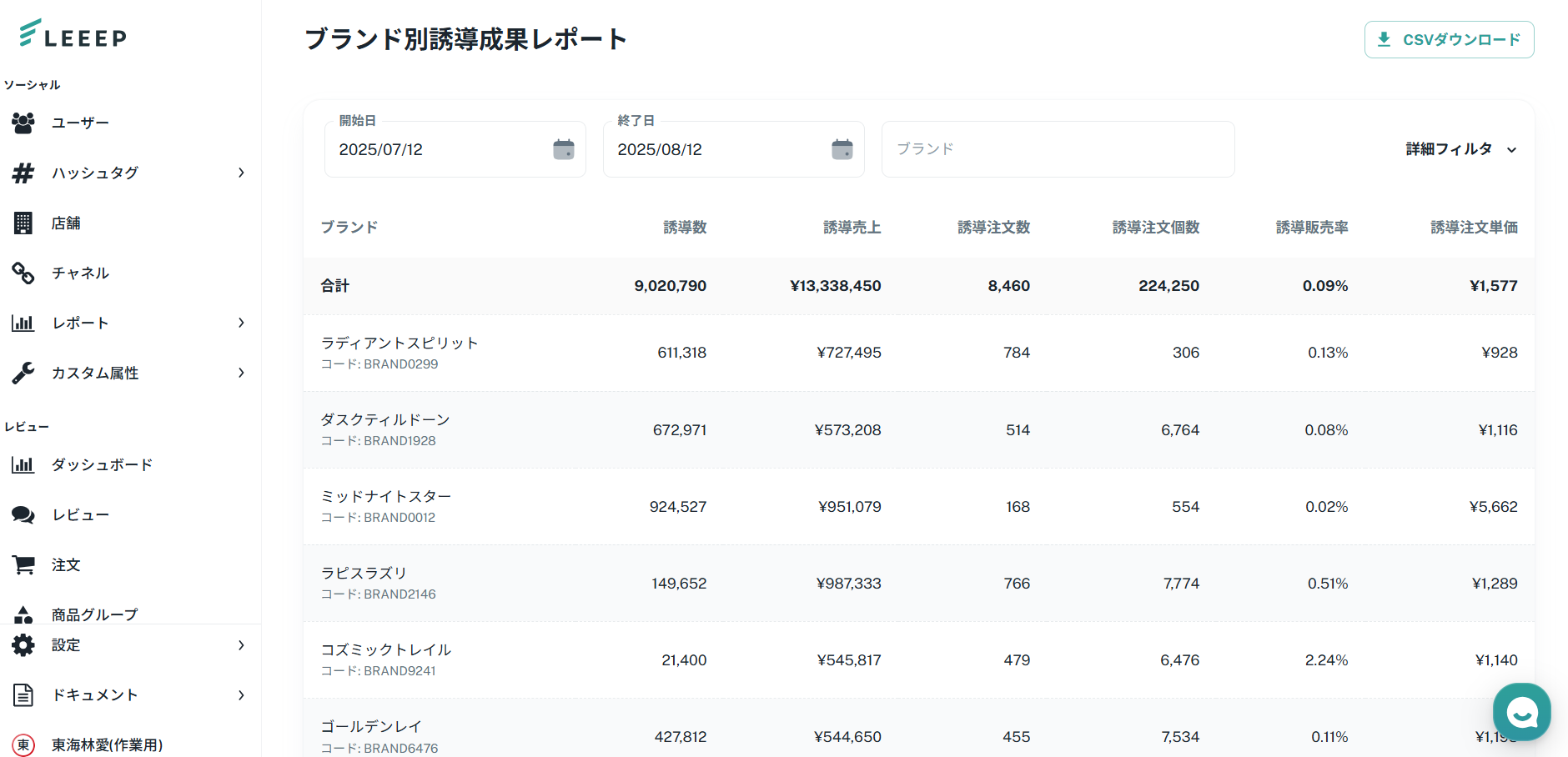Screen dimensions: 1568x757
Task: Click the 店舗 building icon
Action: 23,223
